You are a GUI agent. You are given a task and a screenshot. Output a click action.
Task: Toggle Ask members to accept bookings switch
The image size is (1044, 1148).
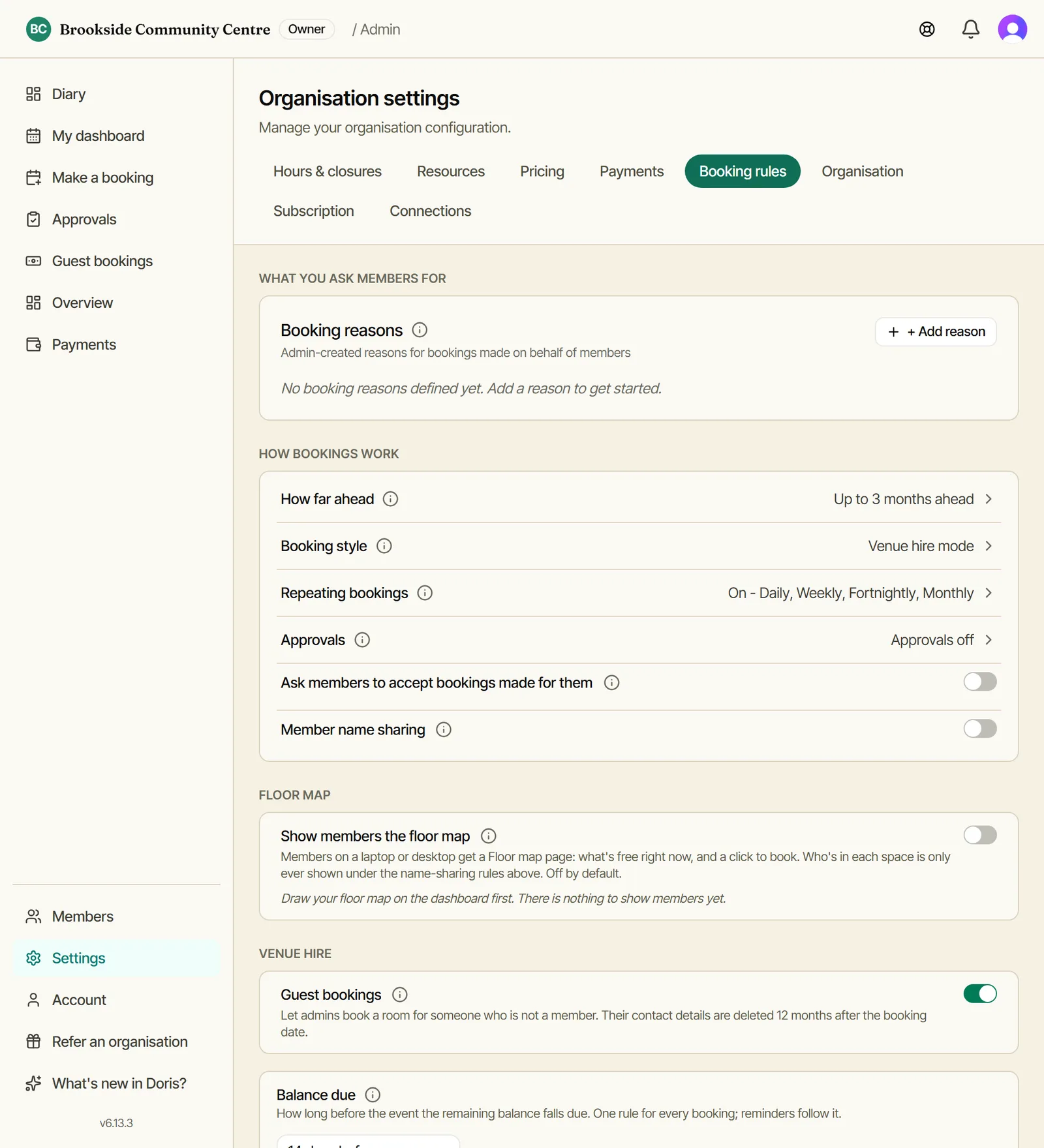tap(980, 682)
